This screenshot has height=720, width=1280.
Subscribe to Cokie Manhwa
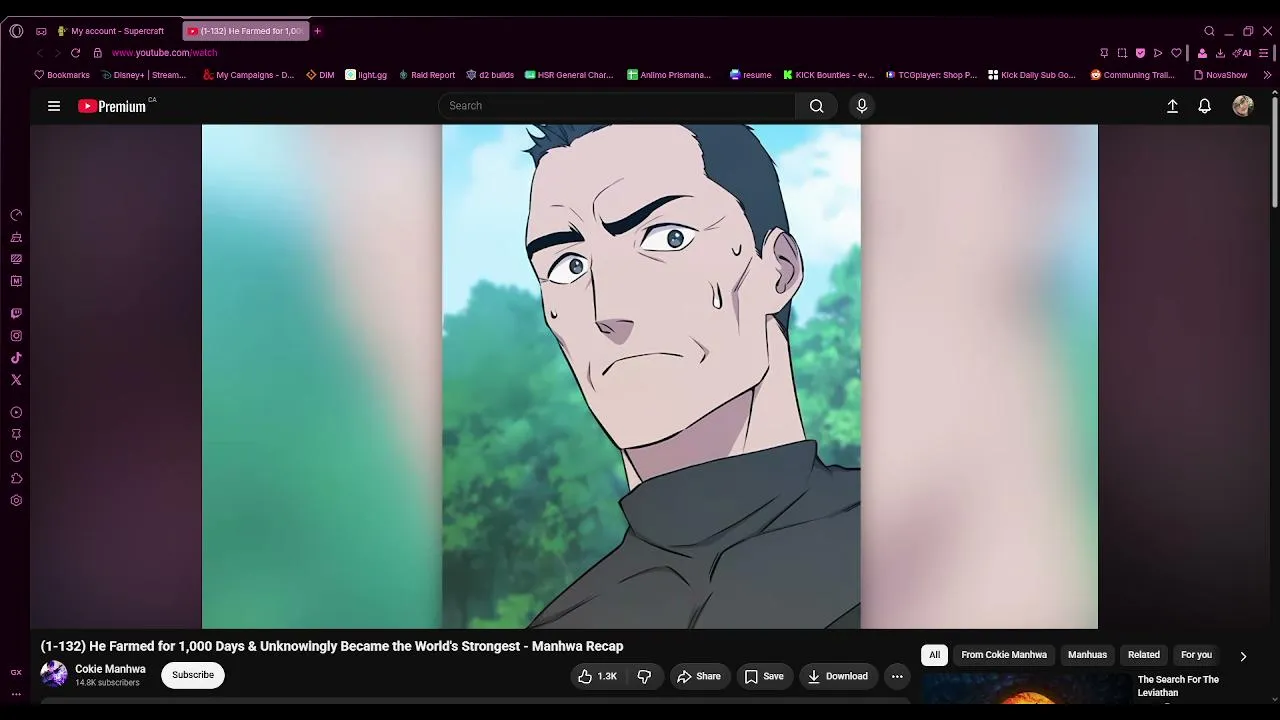pos(193,675)
